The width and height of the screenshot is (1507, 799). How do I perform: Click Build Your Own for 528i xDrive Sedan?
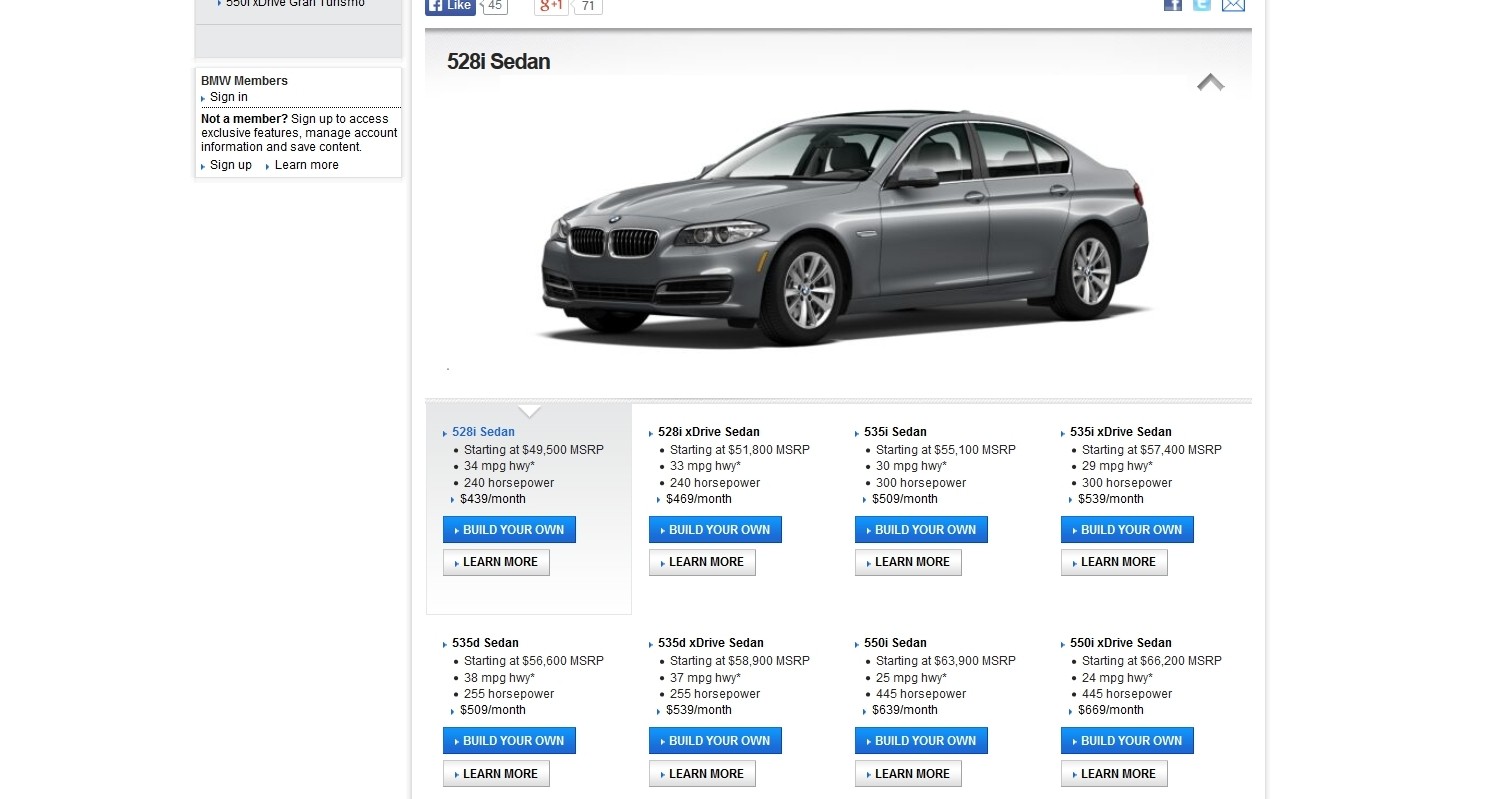[715, 530]
